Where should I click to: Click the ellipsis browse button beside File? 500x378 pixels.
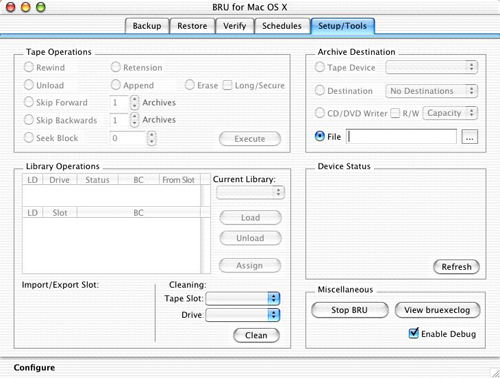[470, 137]
